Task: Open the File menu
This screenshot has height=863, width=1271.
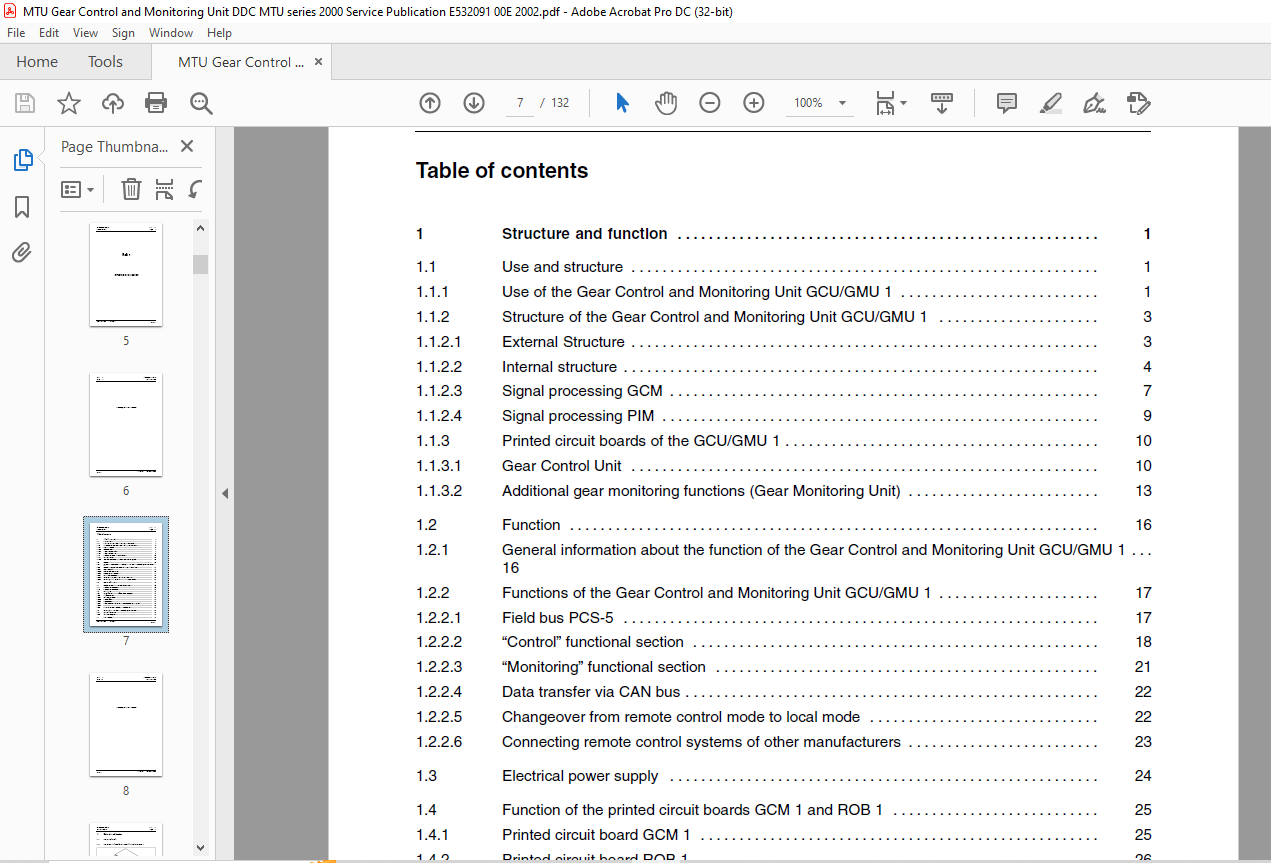Action: 16,33
